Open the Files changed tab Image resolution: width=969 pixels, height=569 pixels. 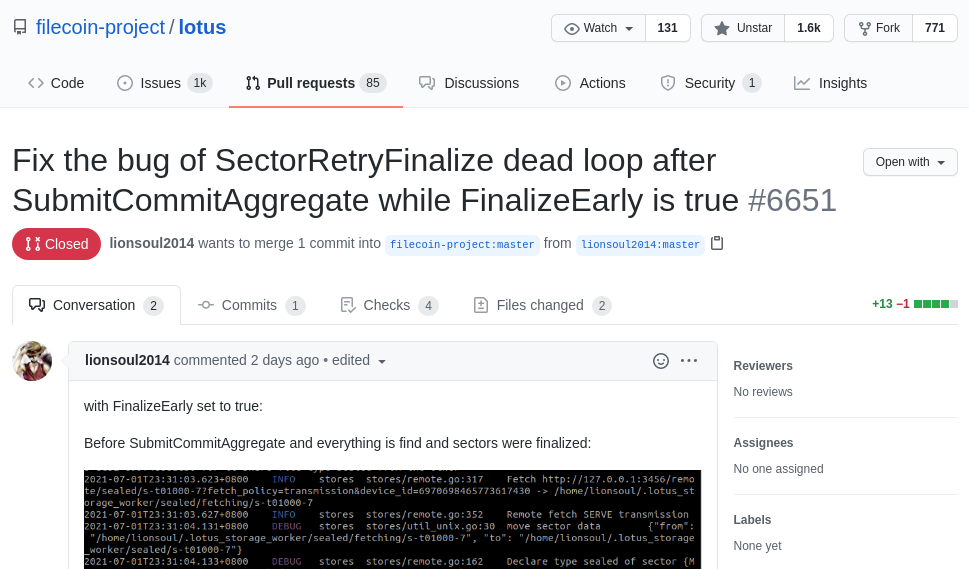pos(542,305)
